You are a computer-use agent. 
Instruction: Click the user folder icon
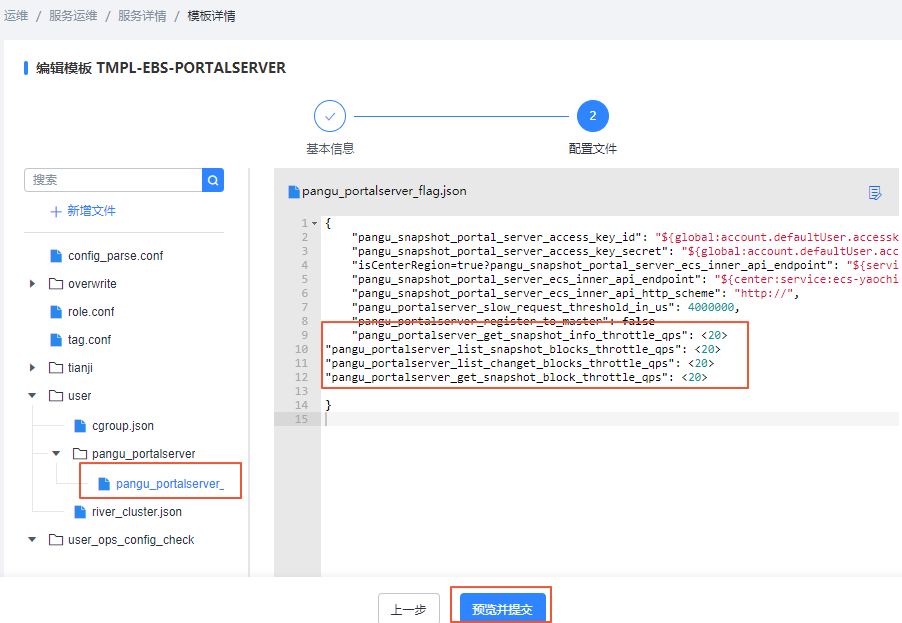[x=53, y=395]
